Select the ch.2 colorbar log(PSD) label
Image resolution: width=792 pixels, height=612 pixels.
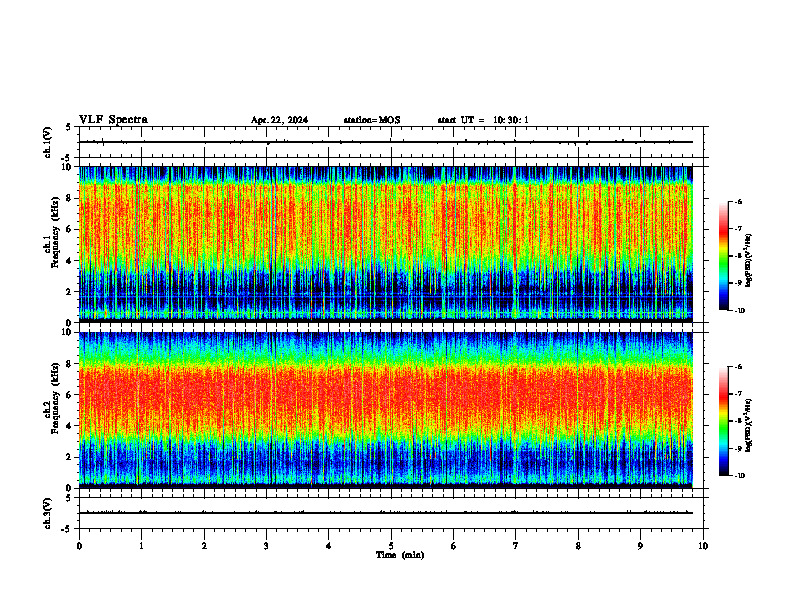pyautogui.click(x=749, y=426)
